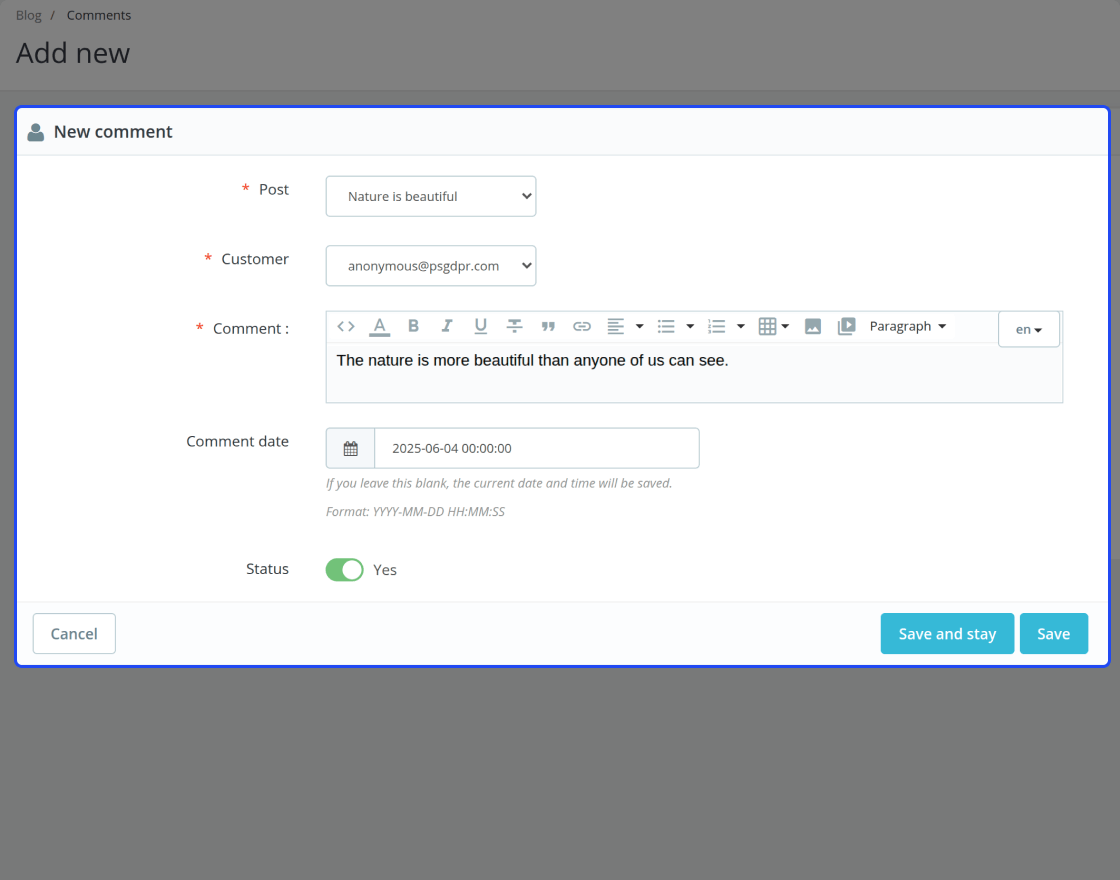Image resolution: width=1120 pixels, height=880 pixels.
Task: Apply strikethrough formatting in comment editor
Action: point(514,326)
